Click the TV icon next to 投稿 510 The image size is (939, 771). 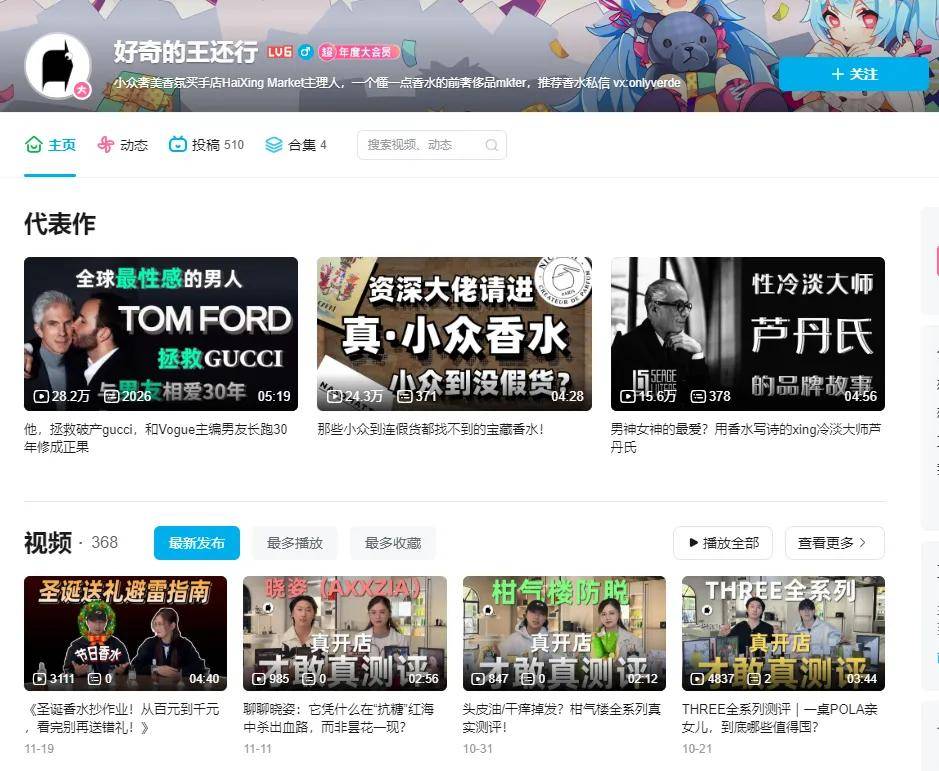tap(177, 145)
